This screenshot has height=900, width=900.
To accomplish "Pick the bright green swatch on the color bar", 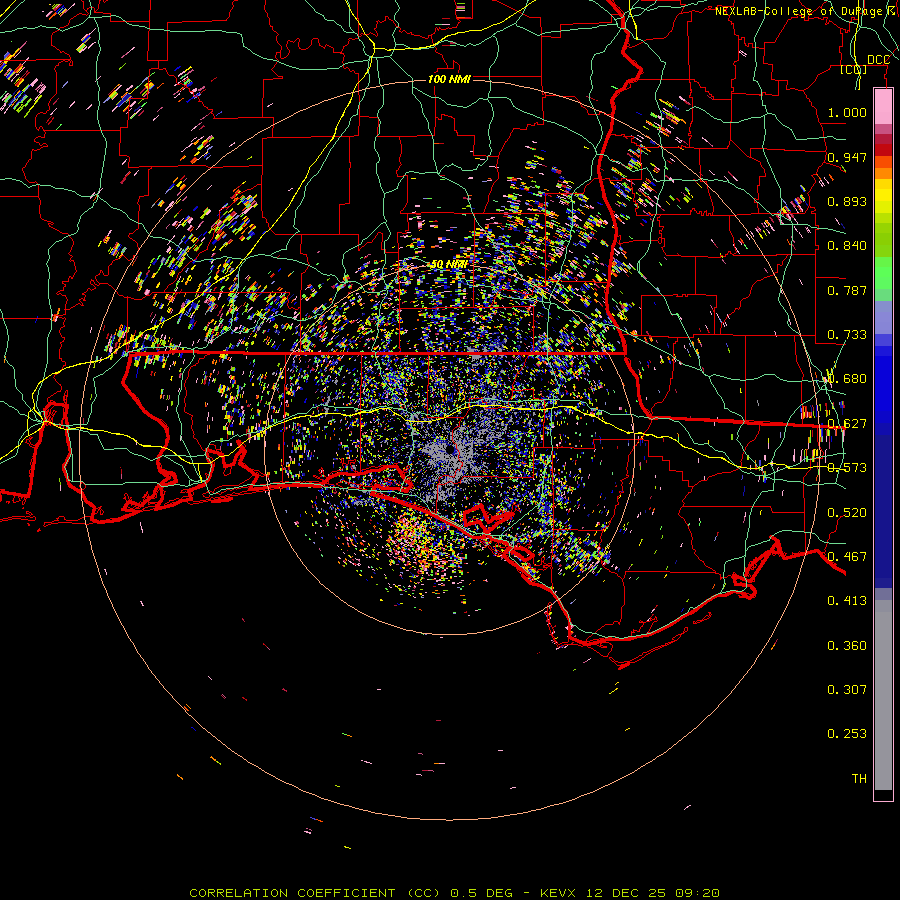I will point(883,273).
